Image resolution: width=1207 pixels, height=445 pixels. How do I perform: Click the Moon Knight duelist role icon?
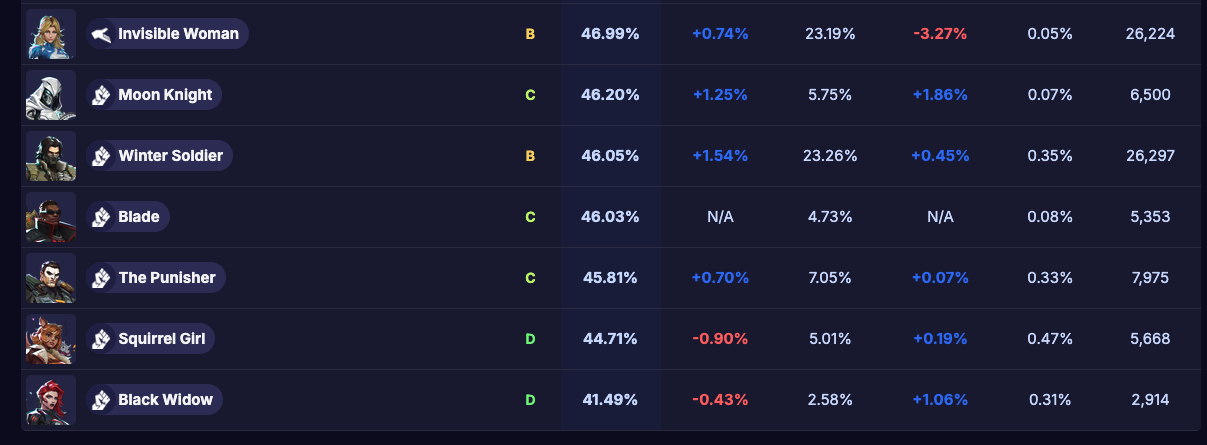[101, 95]
